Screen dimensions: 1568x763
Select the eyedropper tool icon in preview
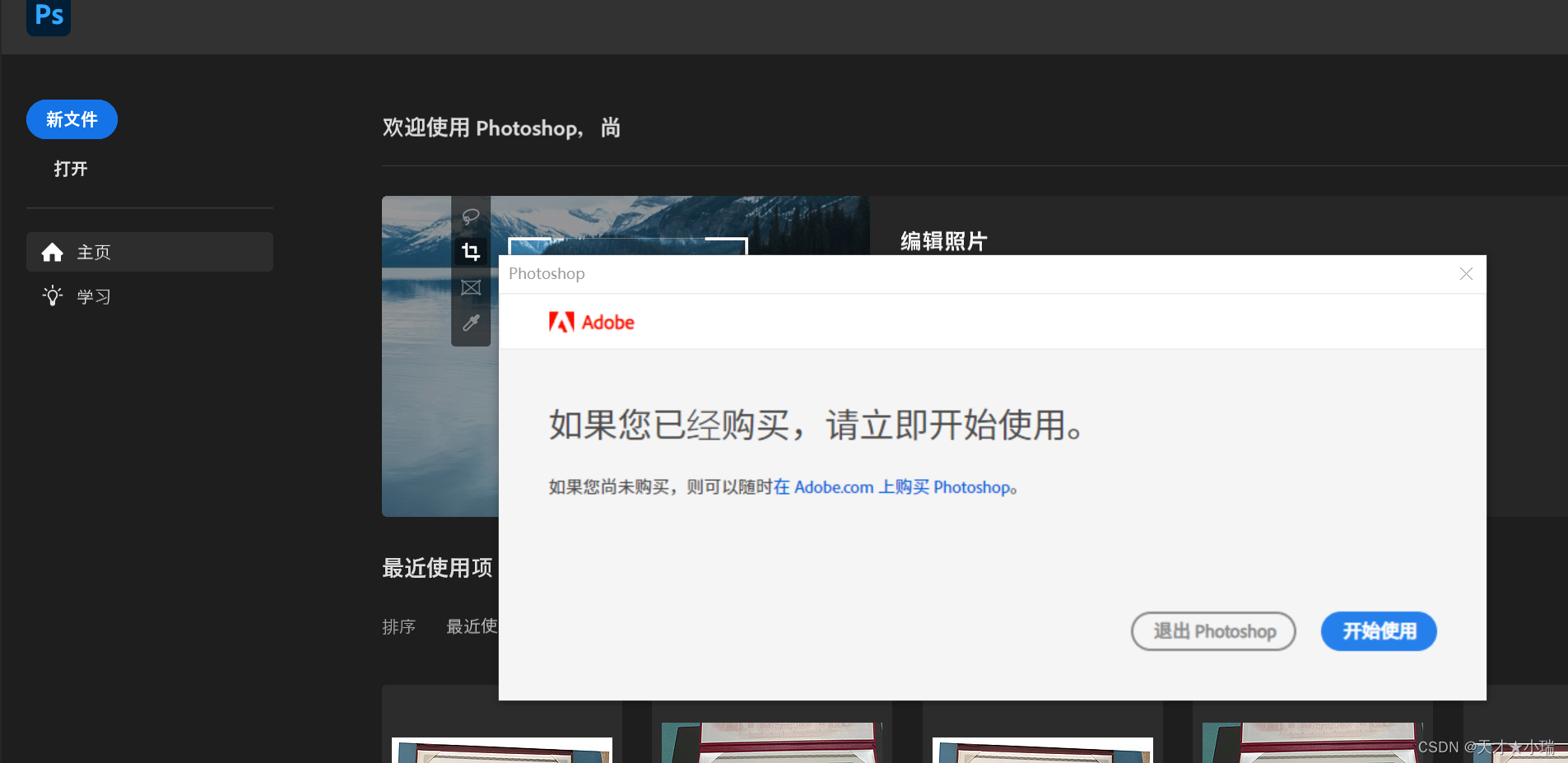coord(471,323)
